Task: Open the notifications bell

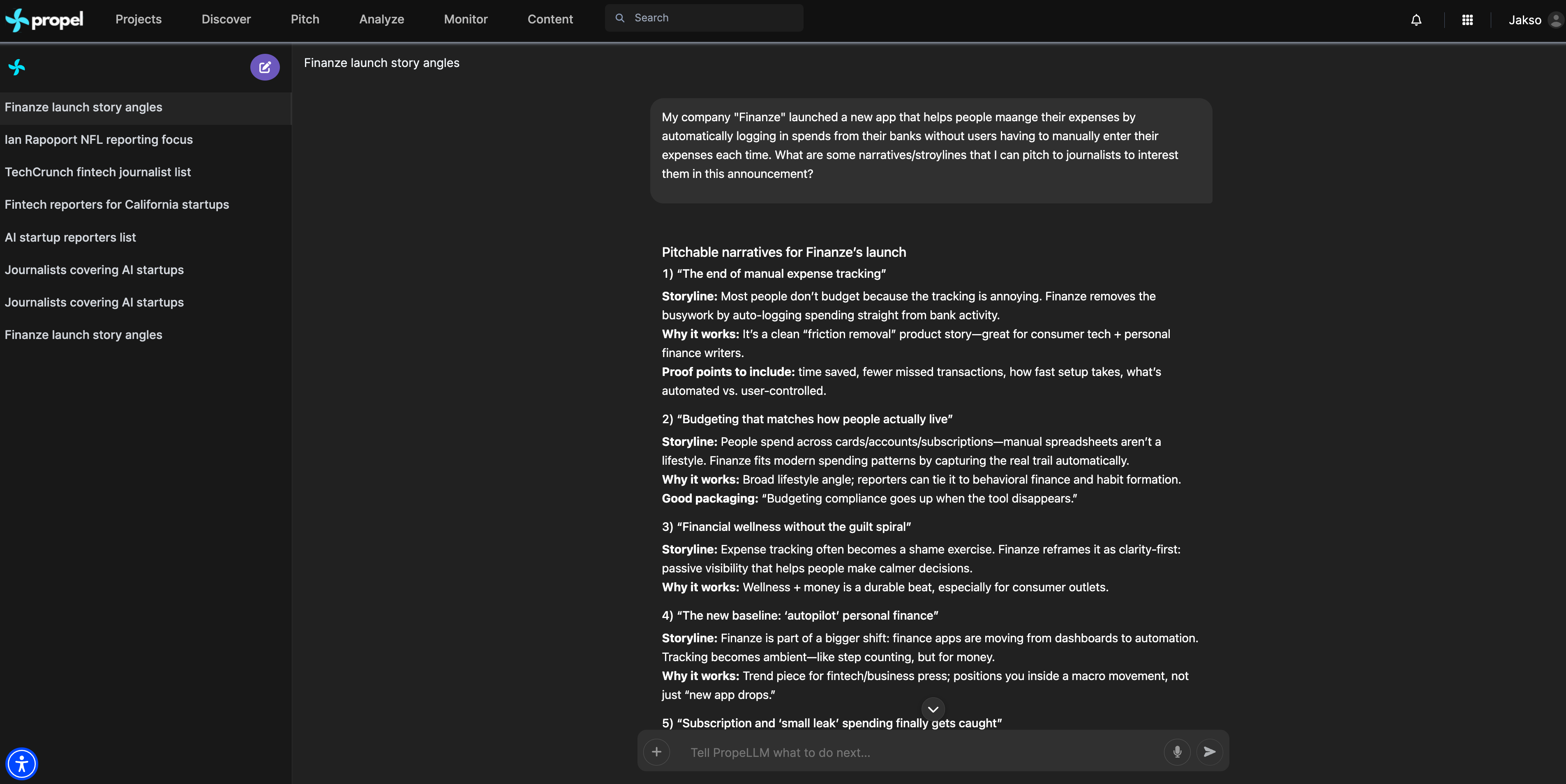Action: pyautogui.click(x=1416, y=20)
